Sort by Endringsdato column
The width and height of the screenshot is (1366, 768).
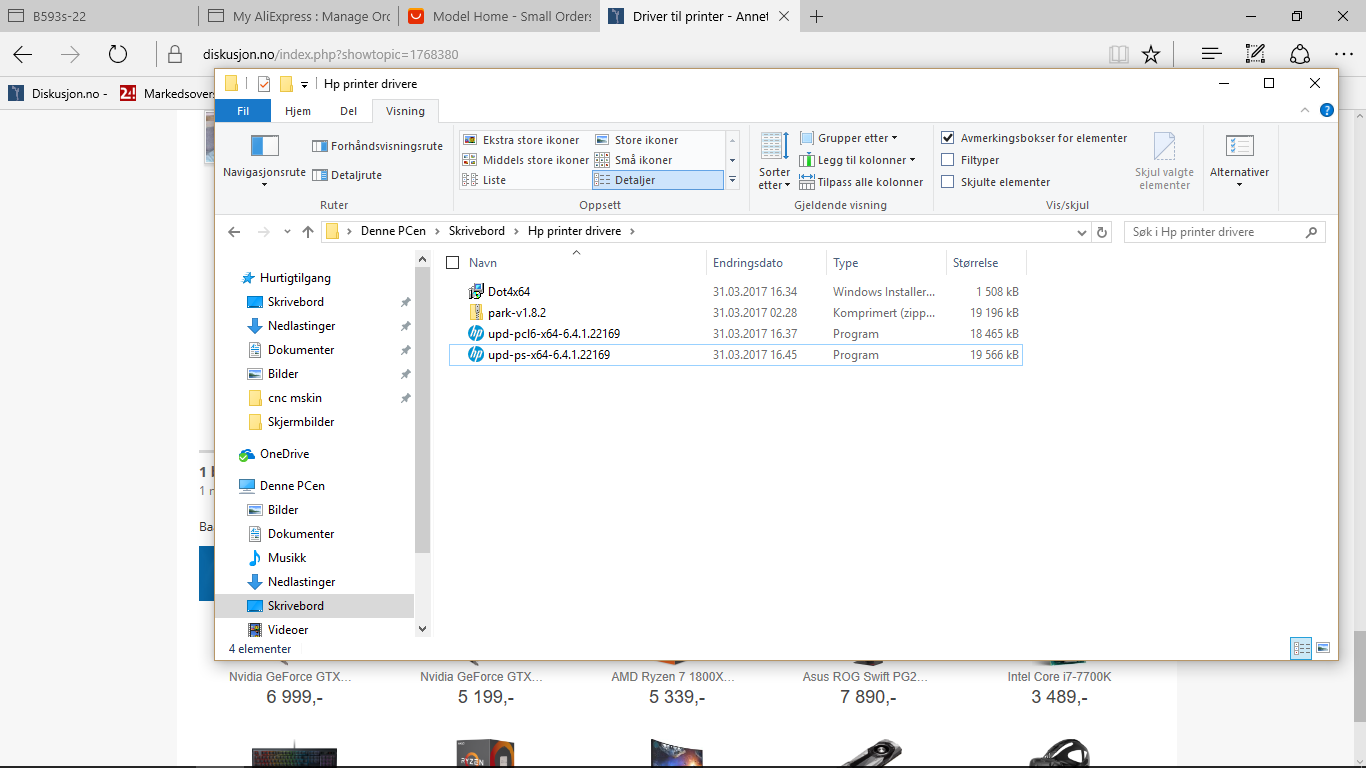coord(748,263)
